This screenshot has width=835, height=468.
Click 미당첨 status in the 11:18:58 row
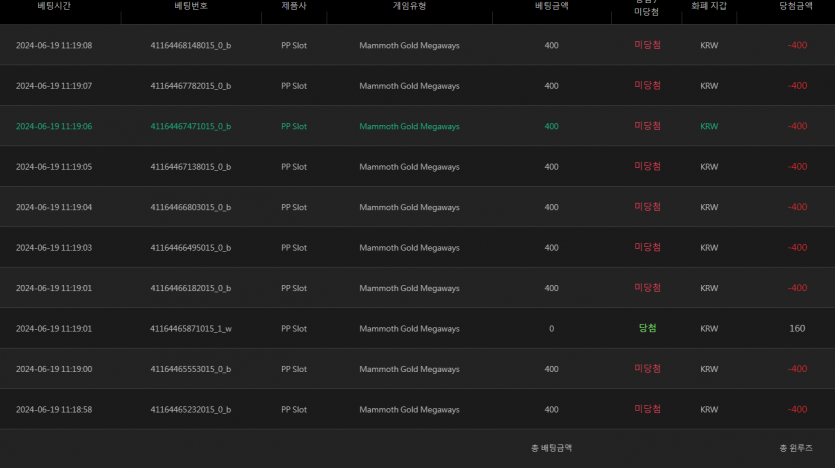[648, 409]
